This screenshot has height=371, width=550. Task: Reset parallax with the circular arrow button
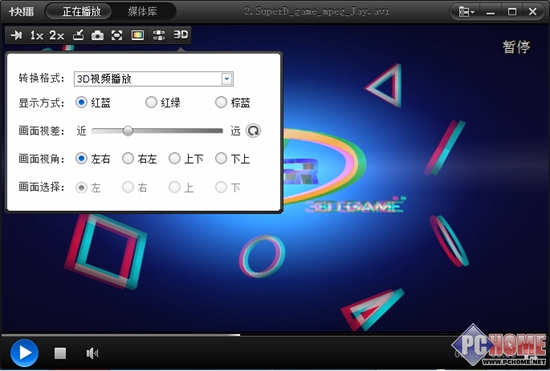pyautogui.click(x=253, y=131)
